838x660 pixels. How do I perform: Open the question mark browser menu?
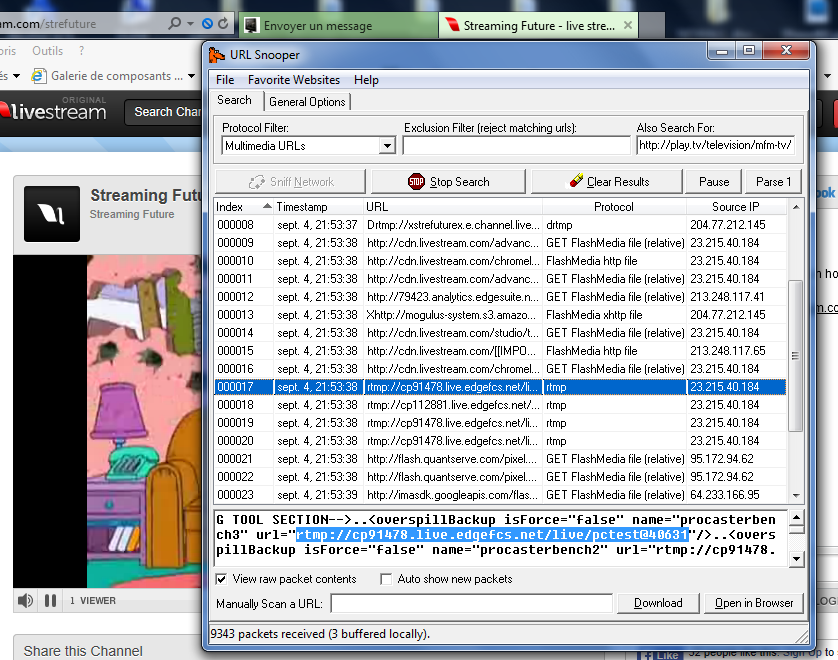(x=81, y=51)
